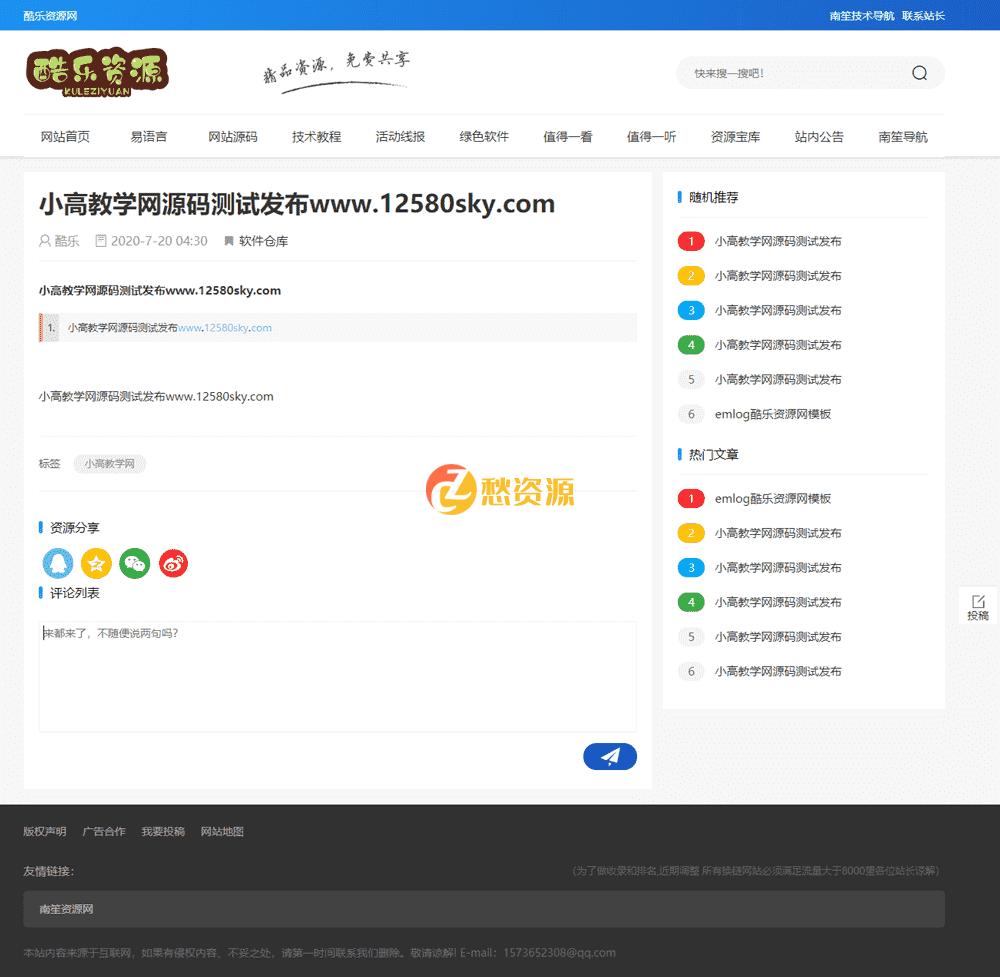This screenshot has width=1000, height=977.
Task: Open 南笙技术导航 in the top bar
Action: tap(861, 15)
